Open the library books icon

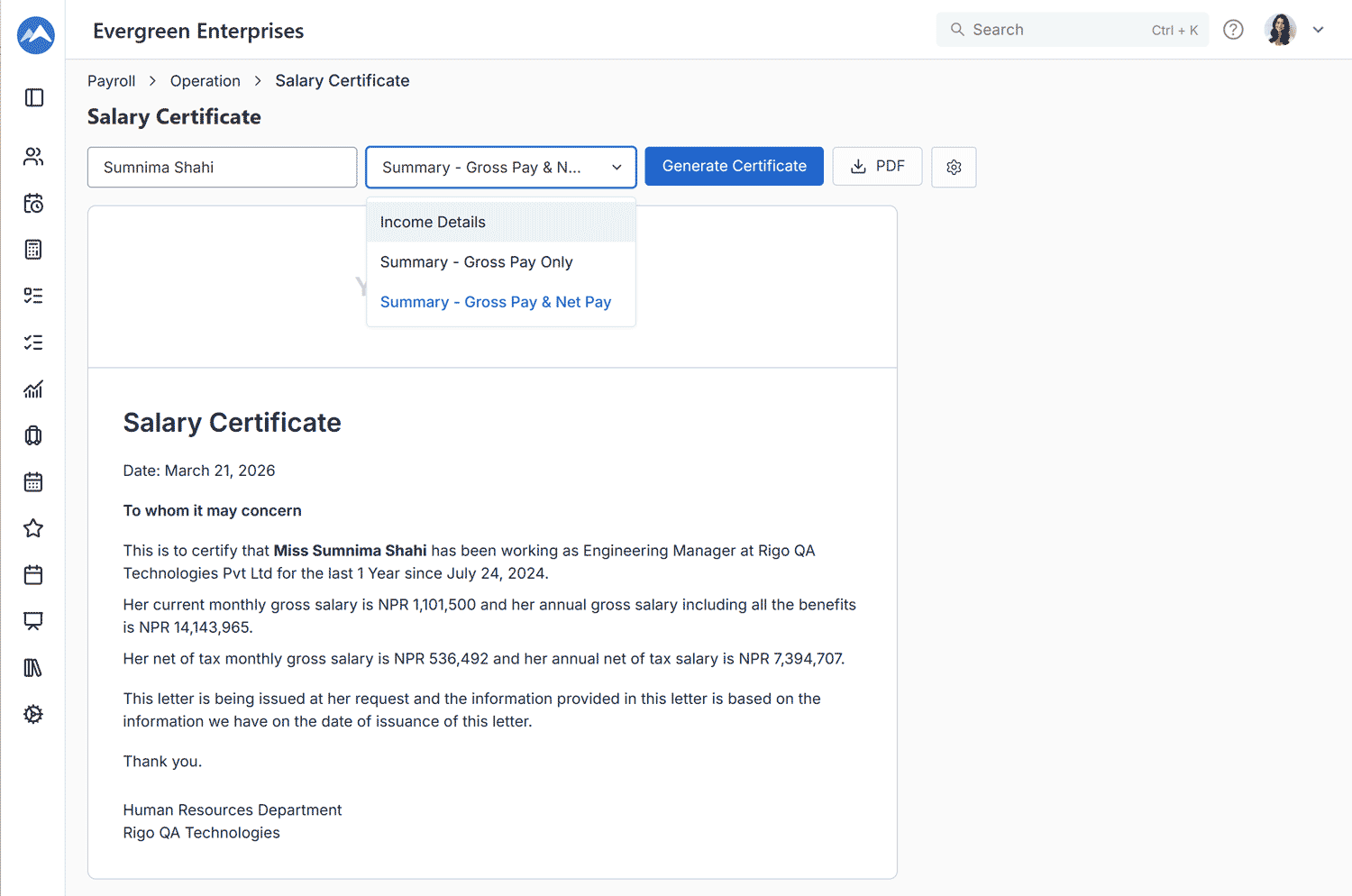click(x=33, y=668)
